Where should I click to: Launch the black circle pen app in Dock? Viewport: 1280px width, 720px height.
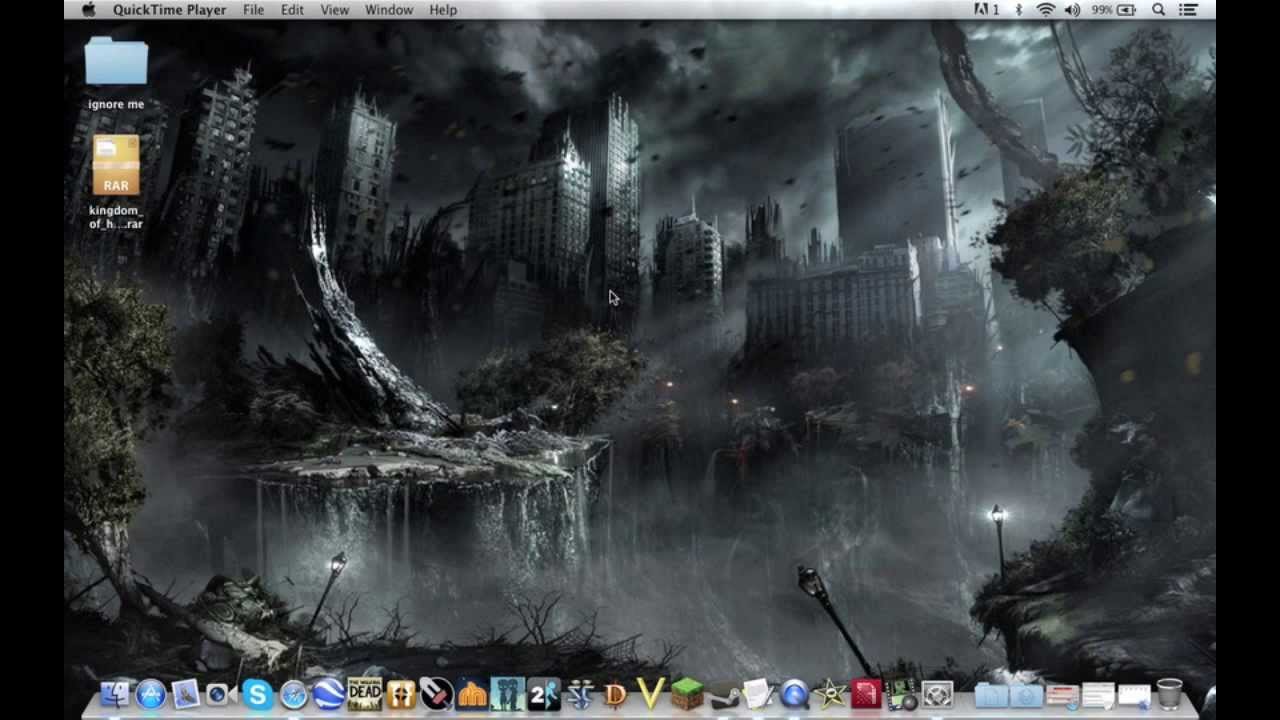point(437,694)
